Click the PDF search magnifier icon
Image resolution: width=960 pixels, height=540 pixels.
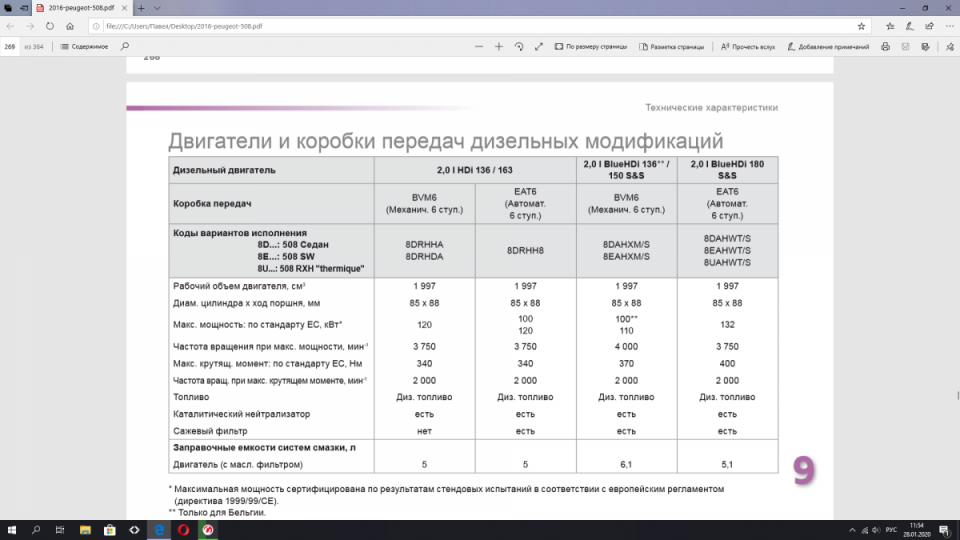(125, 47)
